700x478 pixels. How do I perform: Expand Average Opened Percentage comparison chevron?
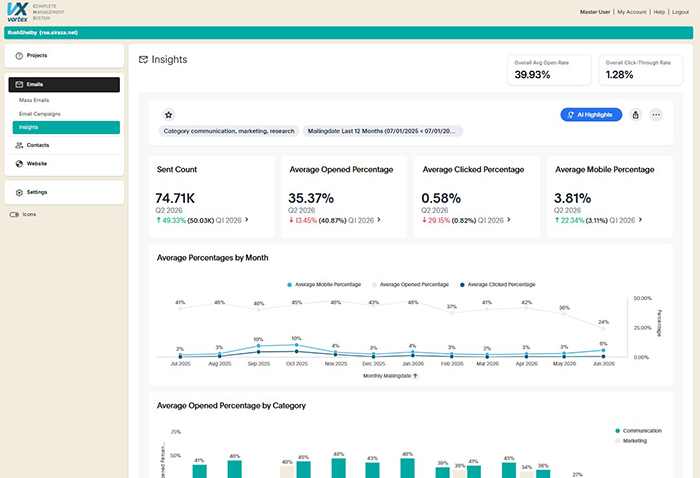pyautogui.click(x=379, y=220)
